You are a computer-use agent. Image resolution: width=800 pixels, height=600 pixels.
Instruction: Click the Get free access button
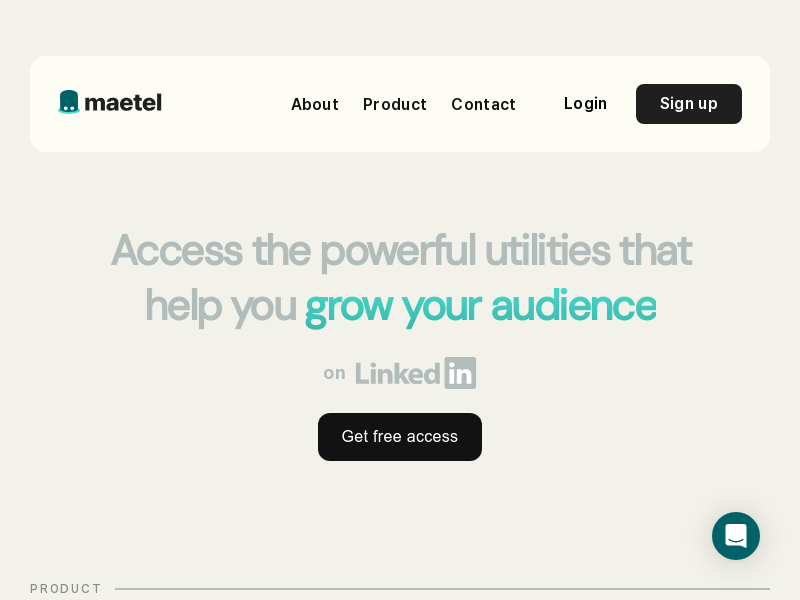point(400,437)
